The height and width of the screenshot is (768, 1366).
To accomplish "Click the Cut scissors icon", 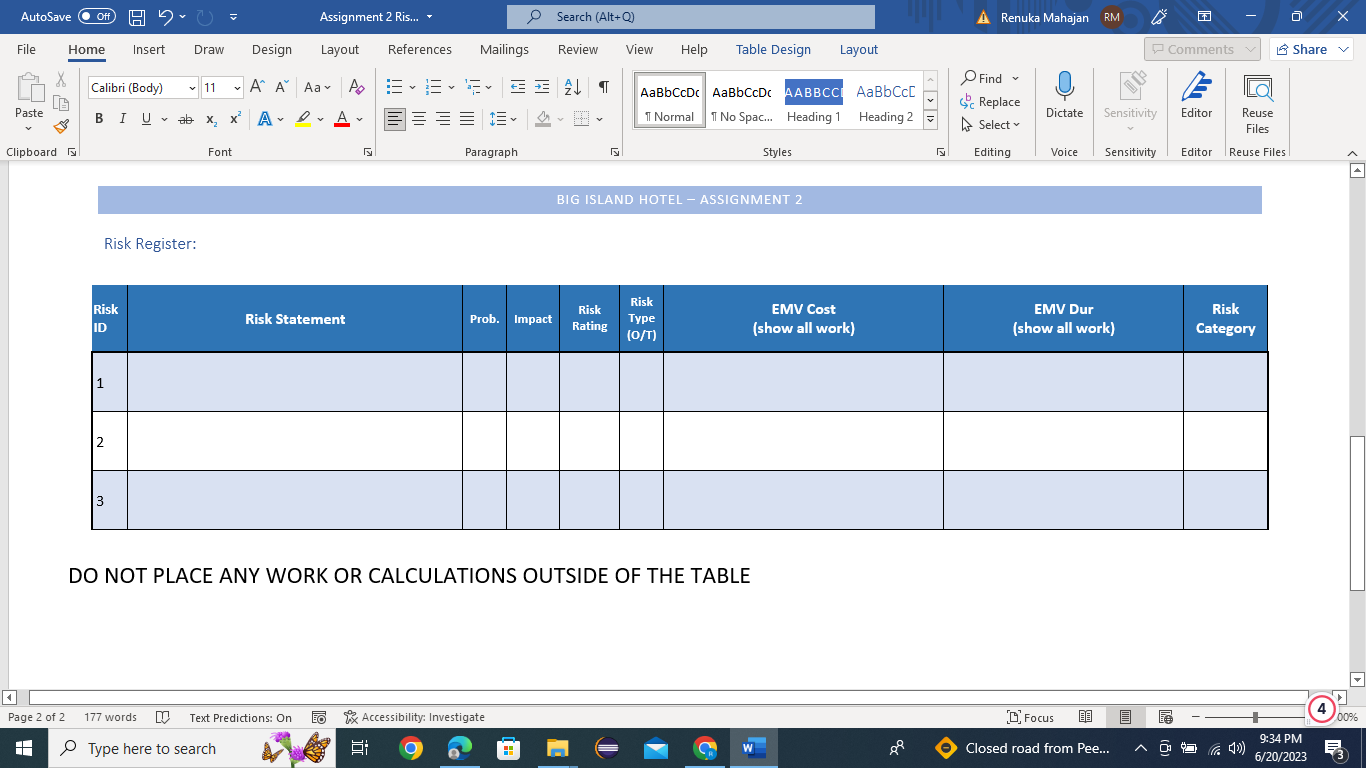I will [x=61, y=80].
